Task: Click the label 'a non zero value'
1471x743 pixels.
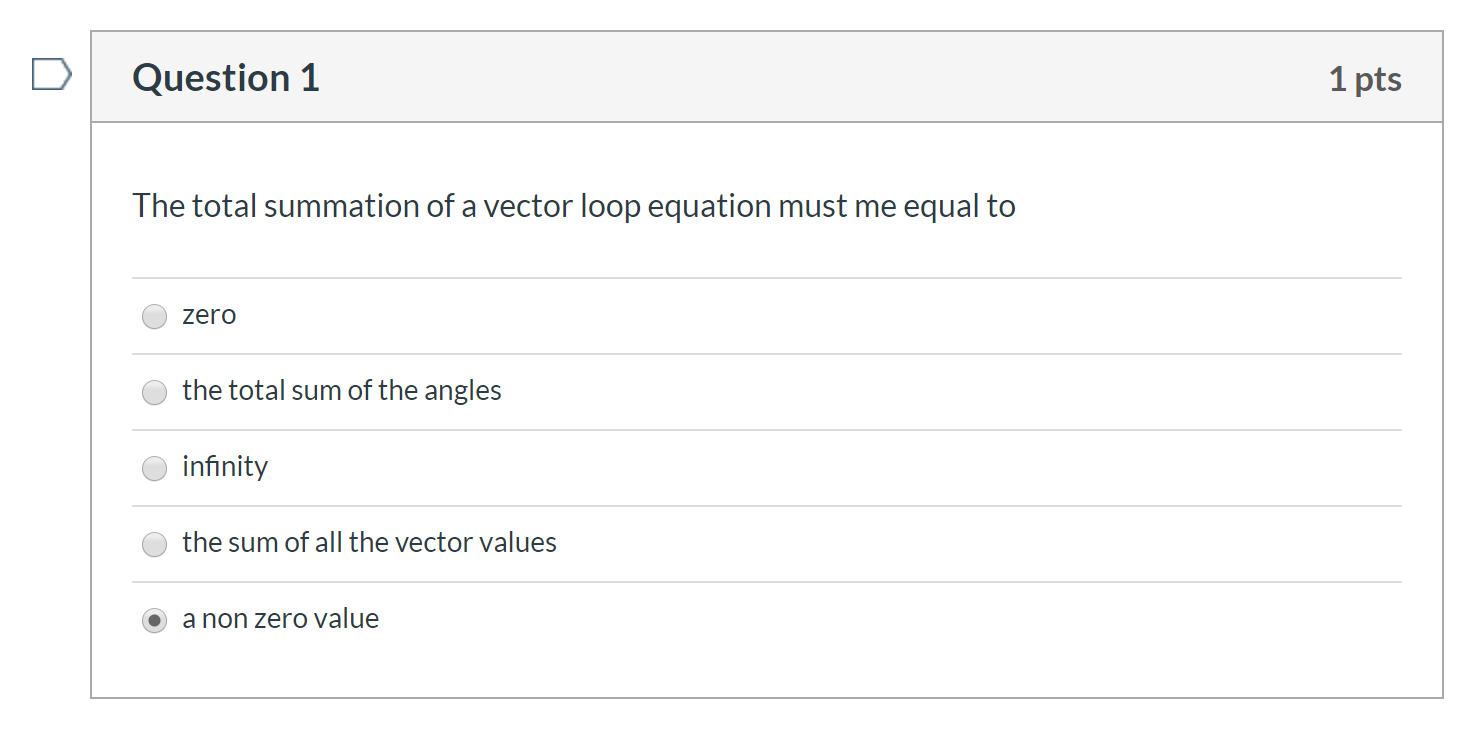Action: click(x=280, y=618)
